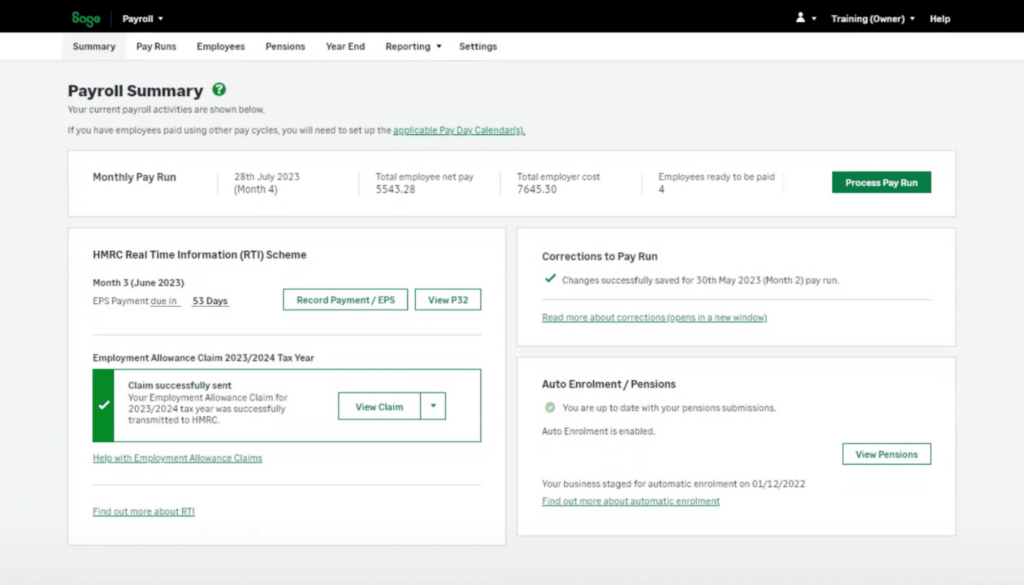Click the checkmark in Corrections to Pay Run
Viewport: 1024px width, 585px height.
549,281
